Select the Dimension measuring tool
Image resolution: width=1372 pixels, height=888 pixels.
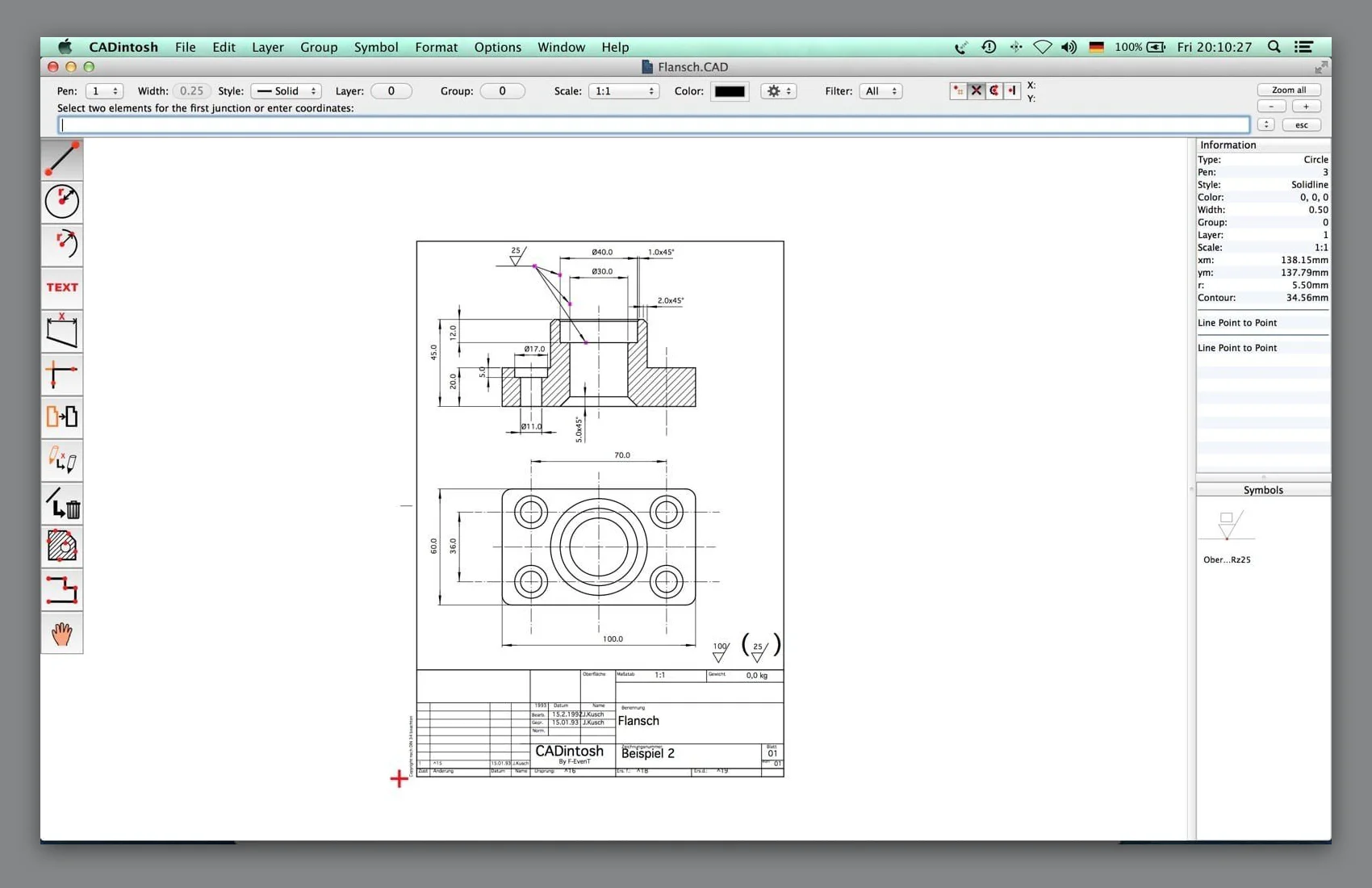[62, 331]
